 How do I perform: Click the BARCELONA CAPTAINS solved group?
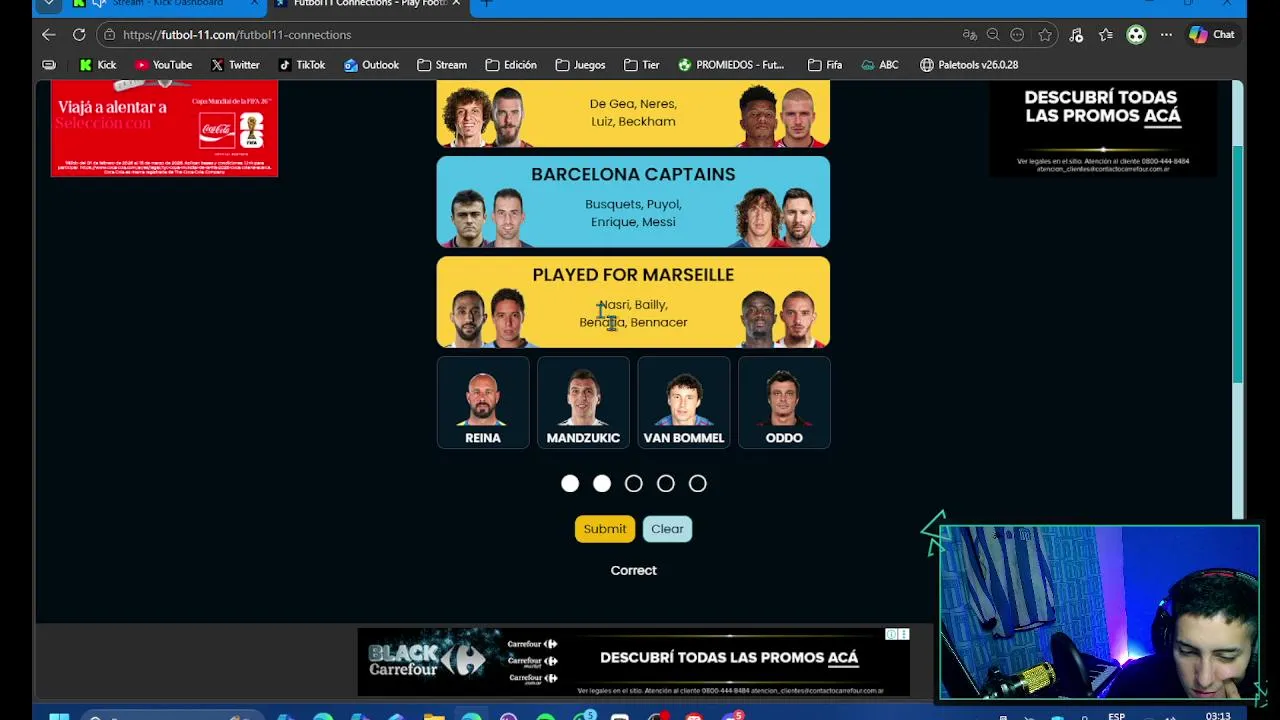tap(633, 202)
